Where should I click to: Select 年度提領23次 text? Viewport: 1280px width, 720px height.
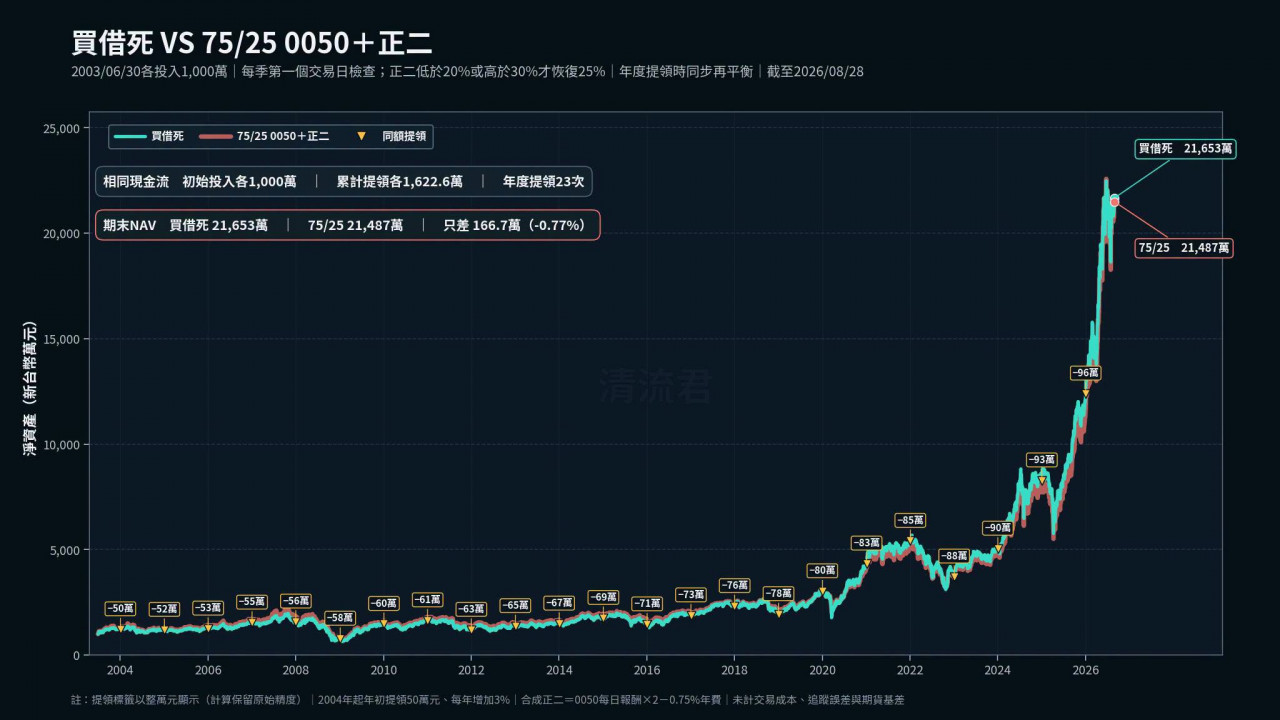pyautogui.click(x=543, y=182)
